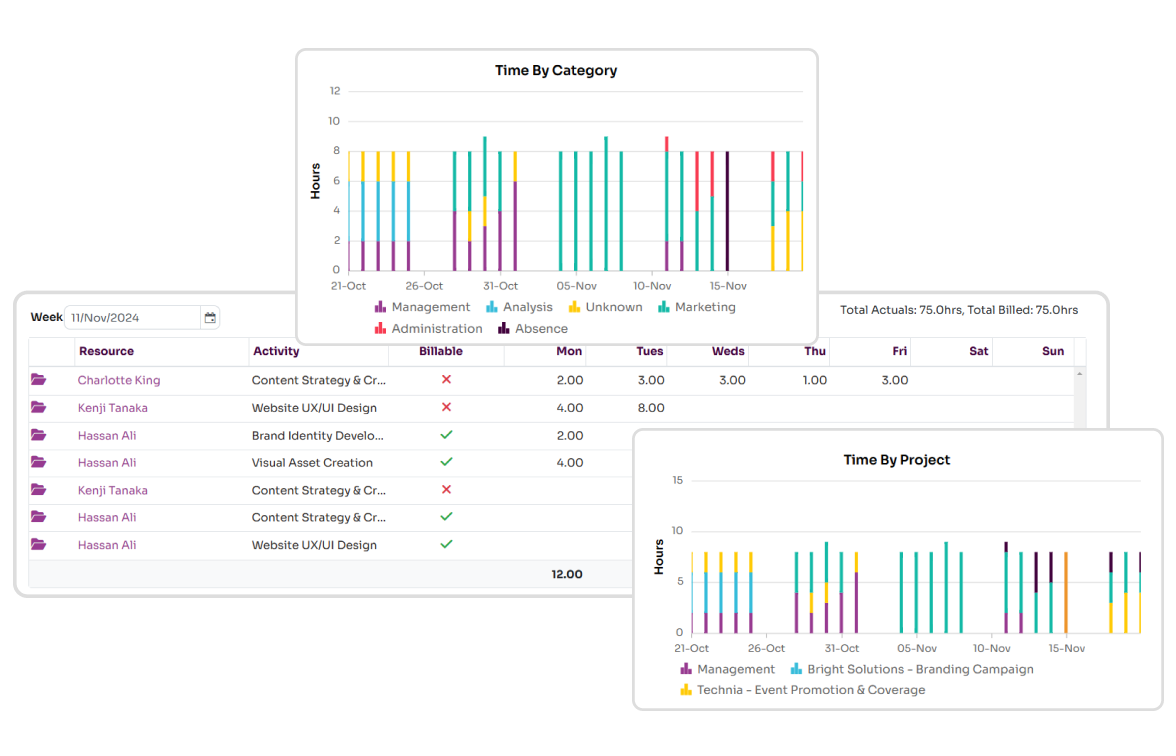This screenshot has height=756, width=1176.
Task: Click folder icon beside Brand Identity row
Action: point(38,435)
